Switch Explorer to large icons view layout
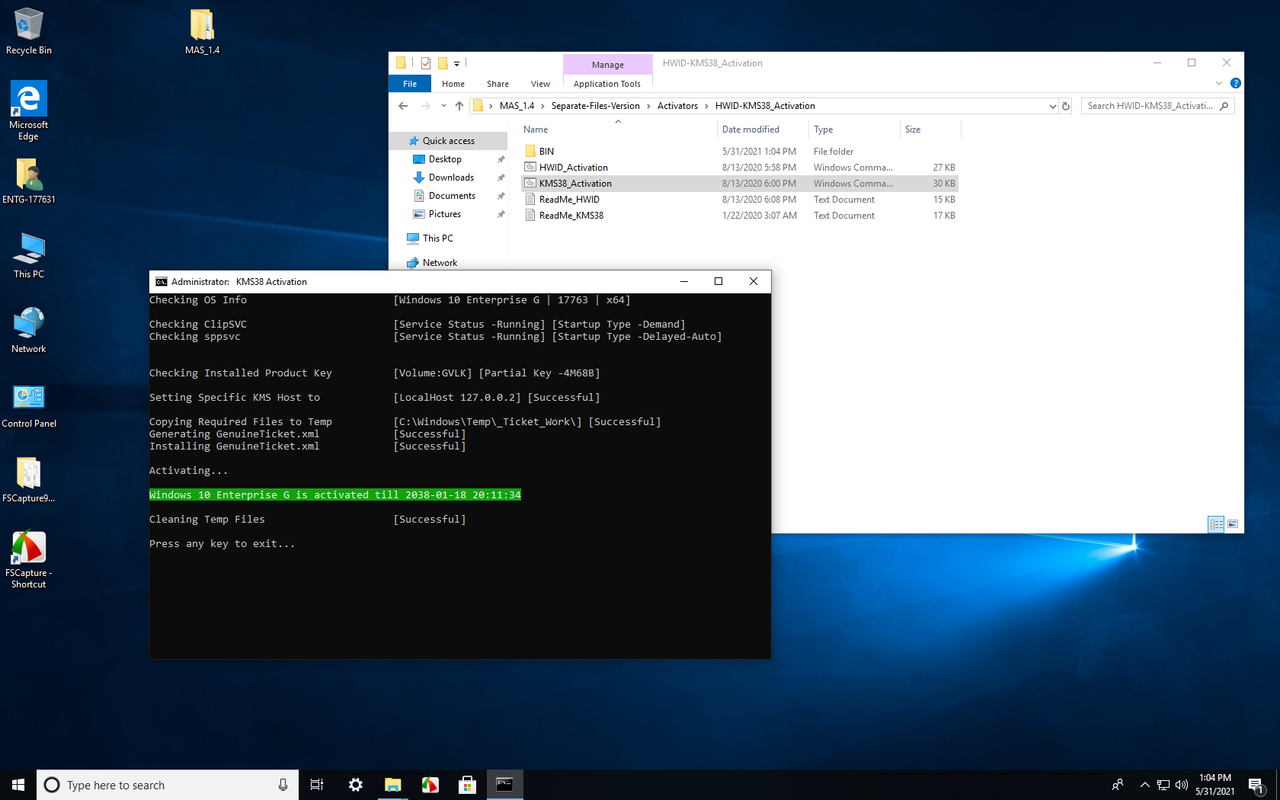The image size is (1280, 800). coord(1233,524)
